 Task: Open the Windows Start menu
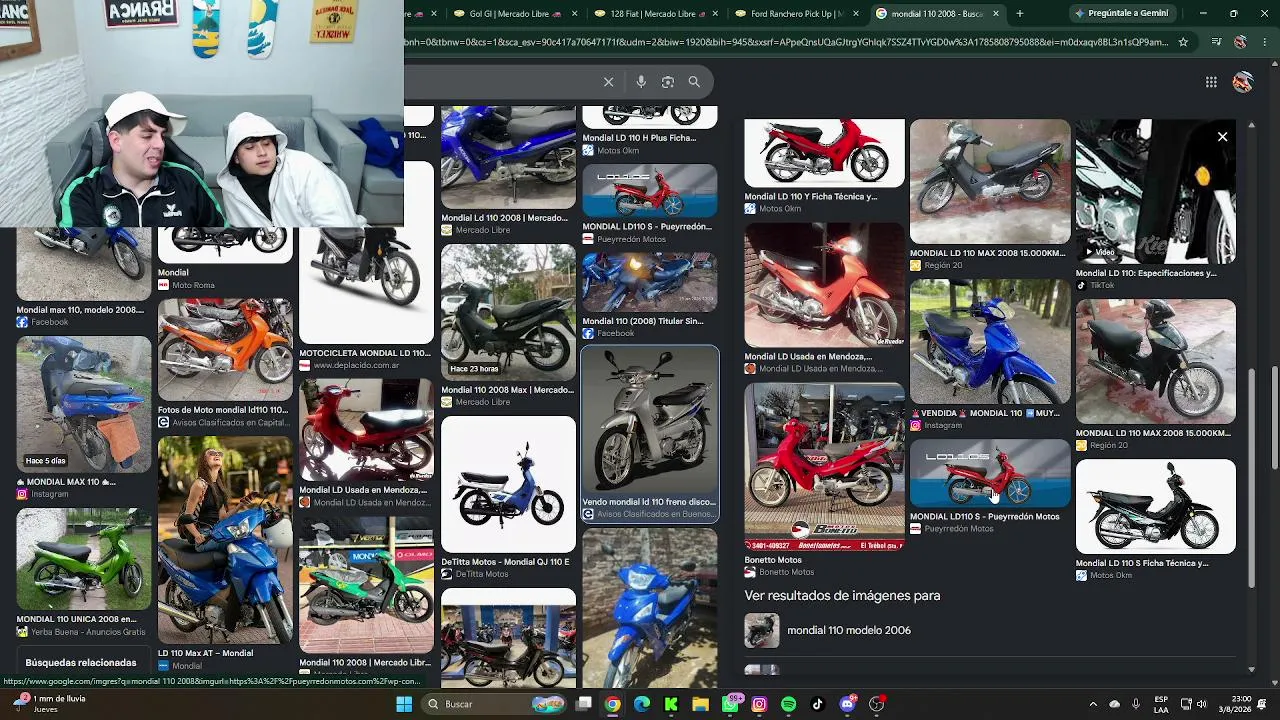tap(404, 704)
